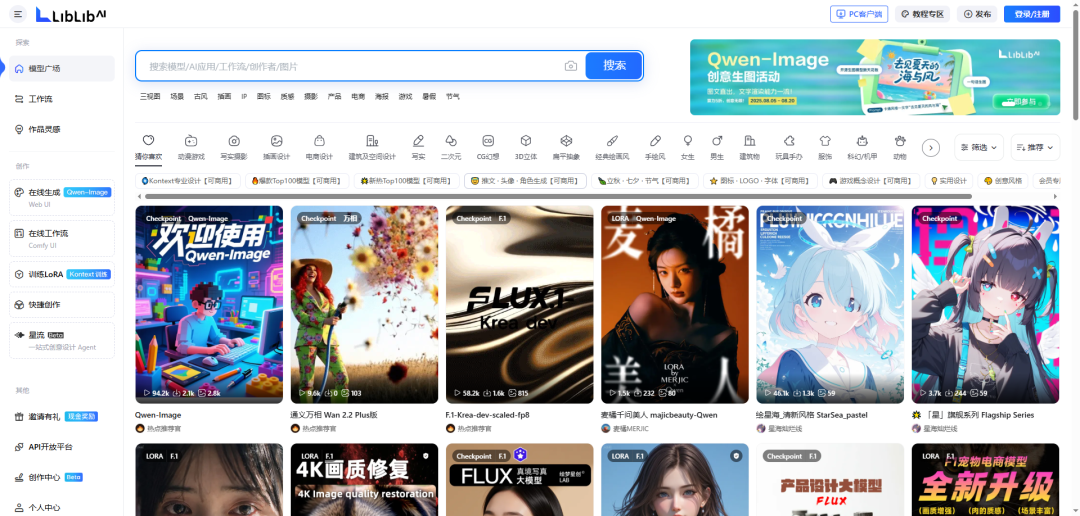
Task: Open the 通义万相 Wan 2.2 Plus版 thumbnail
Action: click(x=364, y=305)
